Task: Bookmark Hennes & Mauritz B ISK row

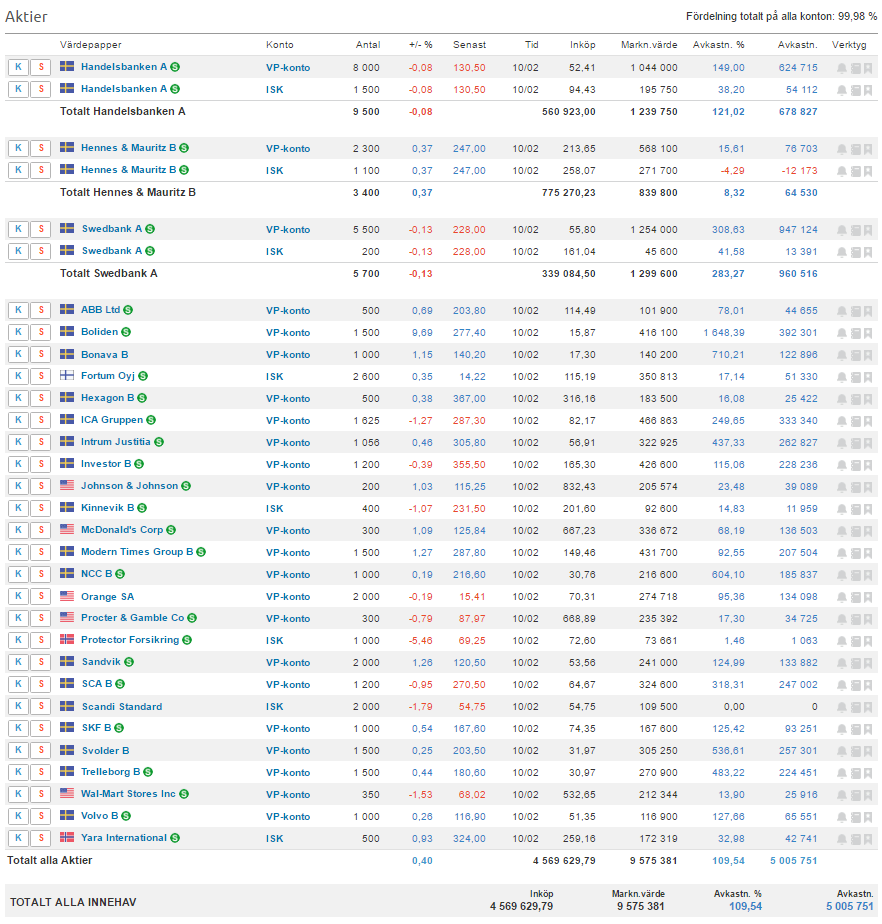Action: pyautogui.click(x=868, y=171)
